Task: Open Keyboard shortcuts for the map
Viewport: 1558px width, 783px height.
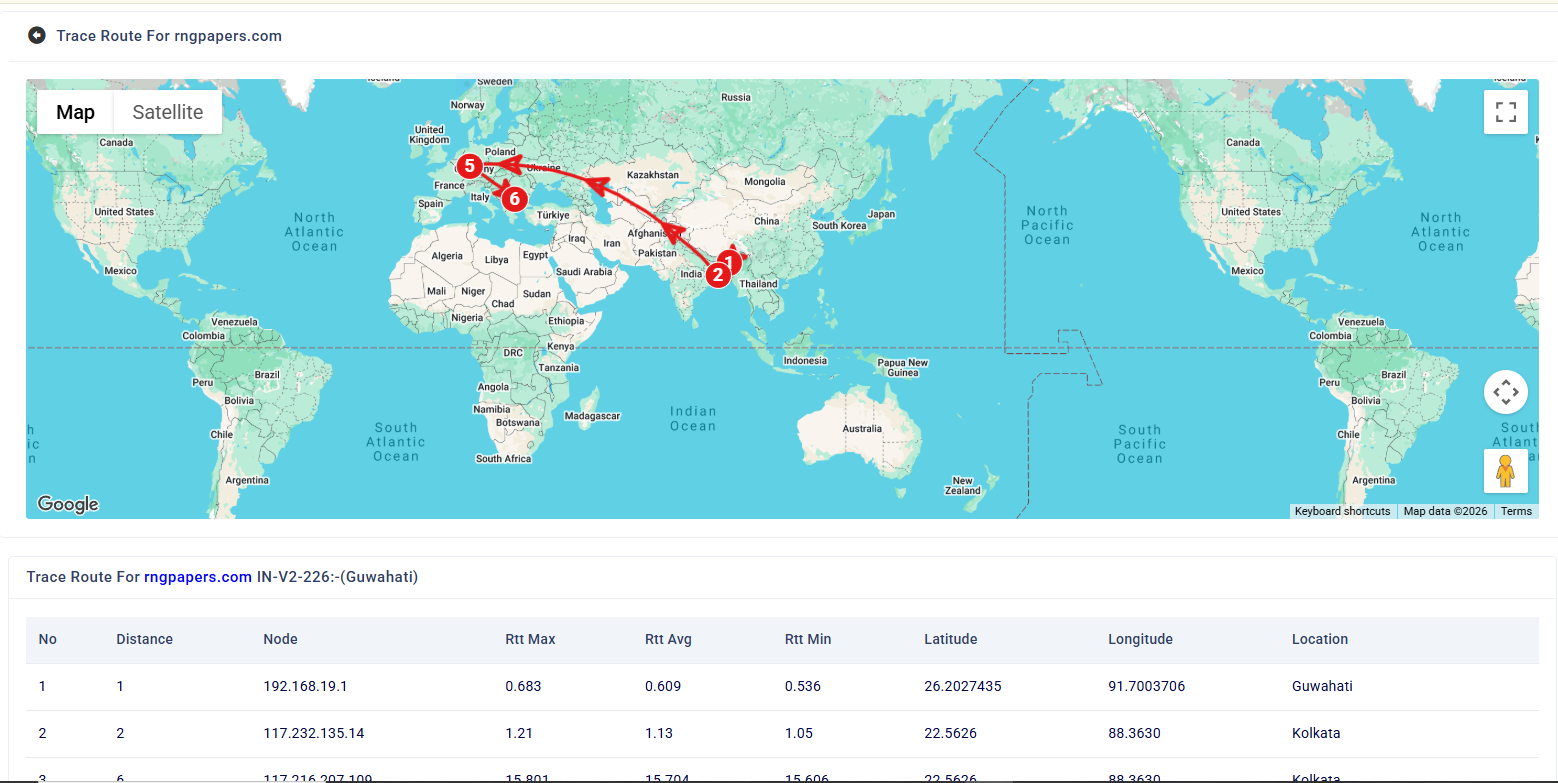Action: point(1342,511)
